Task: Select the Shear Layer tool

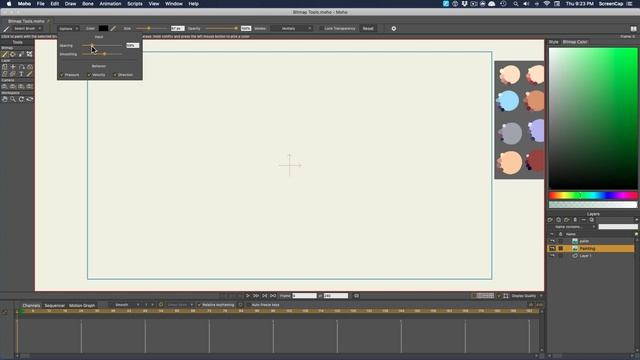Action: coord(4,74)
